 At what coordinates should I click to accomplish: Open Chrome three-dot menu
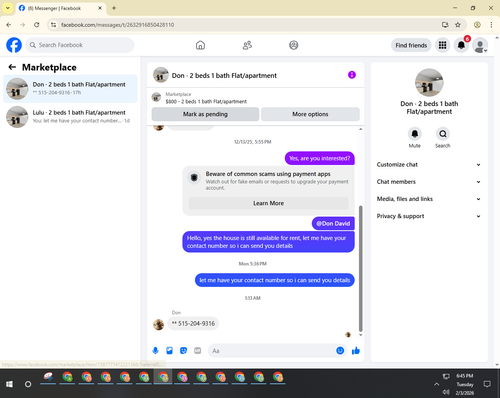point(491,25)
